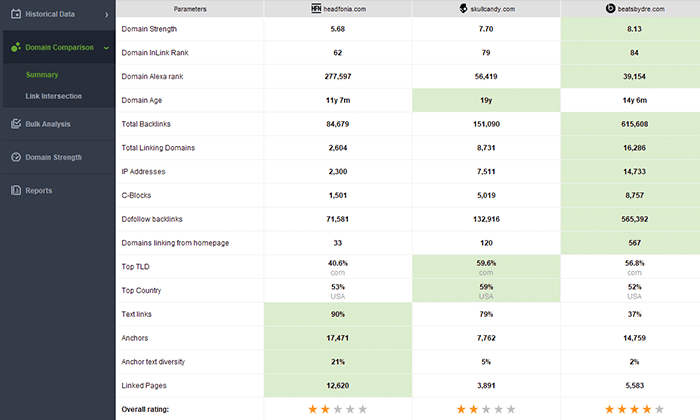Click the Overall rating label
Image resolution: width=700 pixels, height=420 pixels.
[145, 409]
